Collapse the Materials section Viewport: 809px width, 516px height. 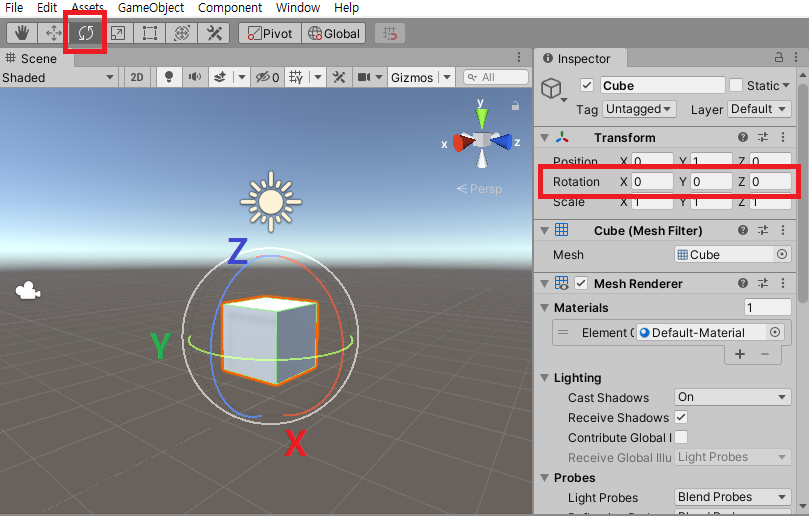(544, 308)
